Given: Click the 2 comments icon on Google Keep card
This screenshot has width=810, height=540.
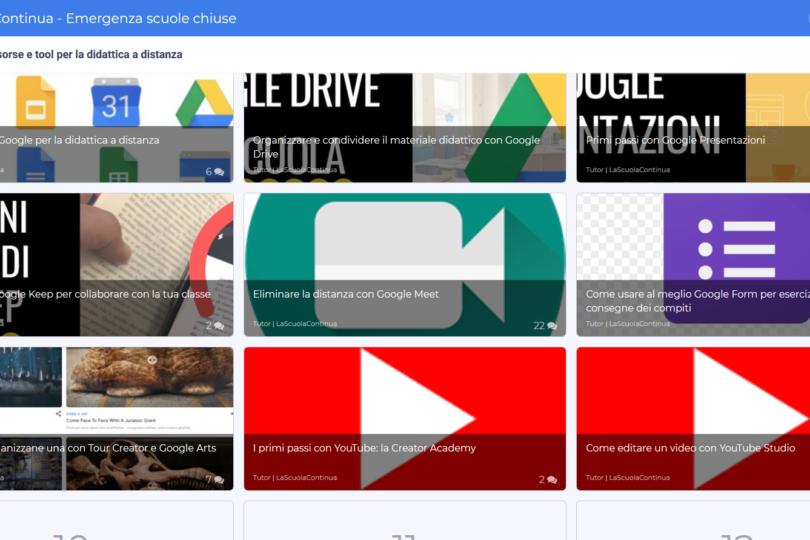Looking at the screenshot, I should pos(219,326).
